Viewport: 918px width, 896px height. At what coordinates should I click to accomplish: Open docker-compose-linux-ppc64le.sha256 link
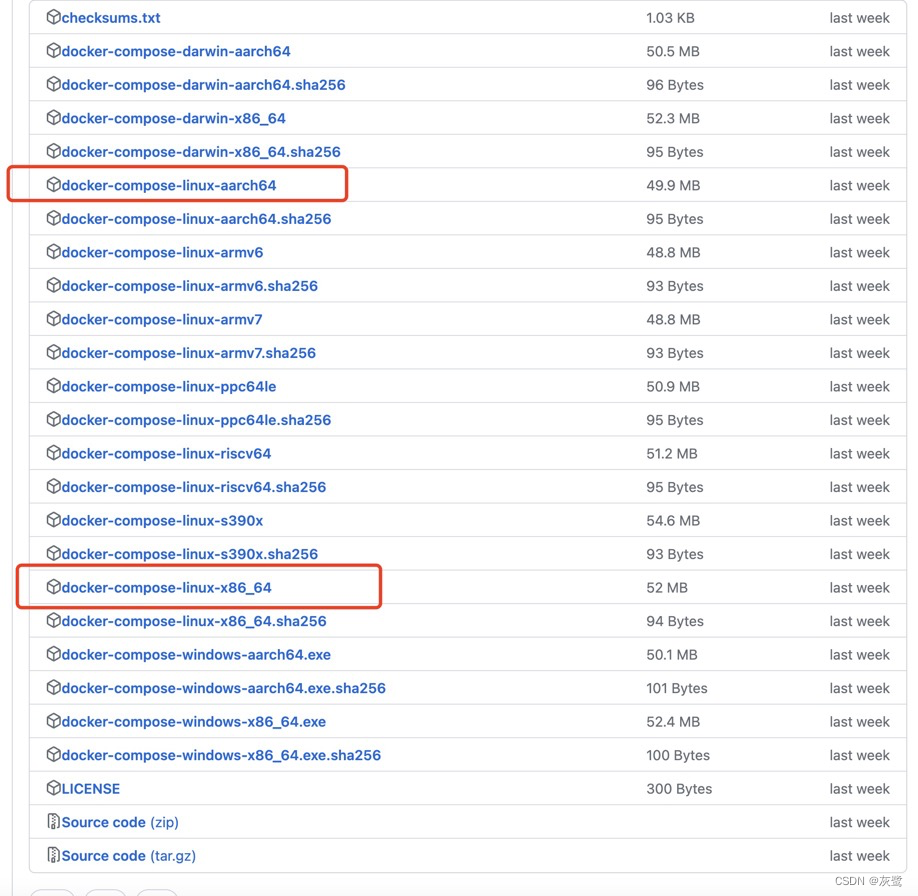click(x=196, y=420)
